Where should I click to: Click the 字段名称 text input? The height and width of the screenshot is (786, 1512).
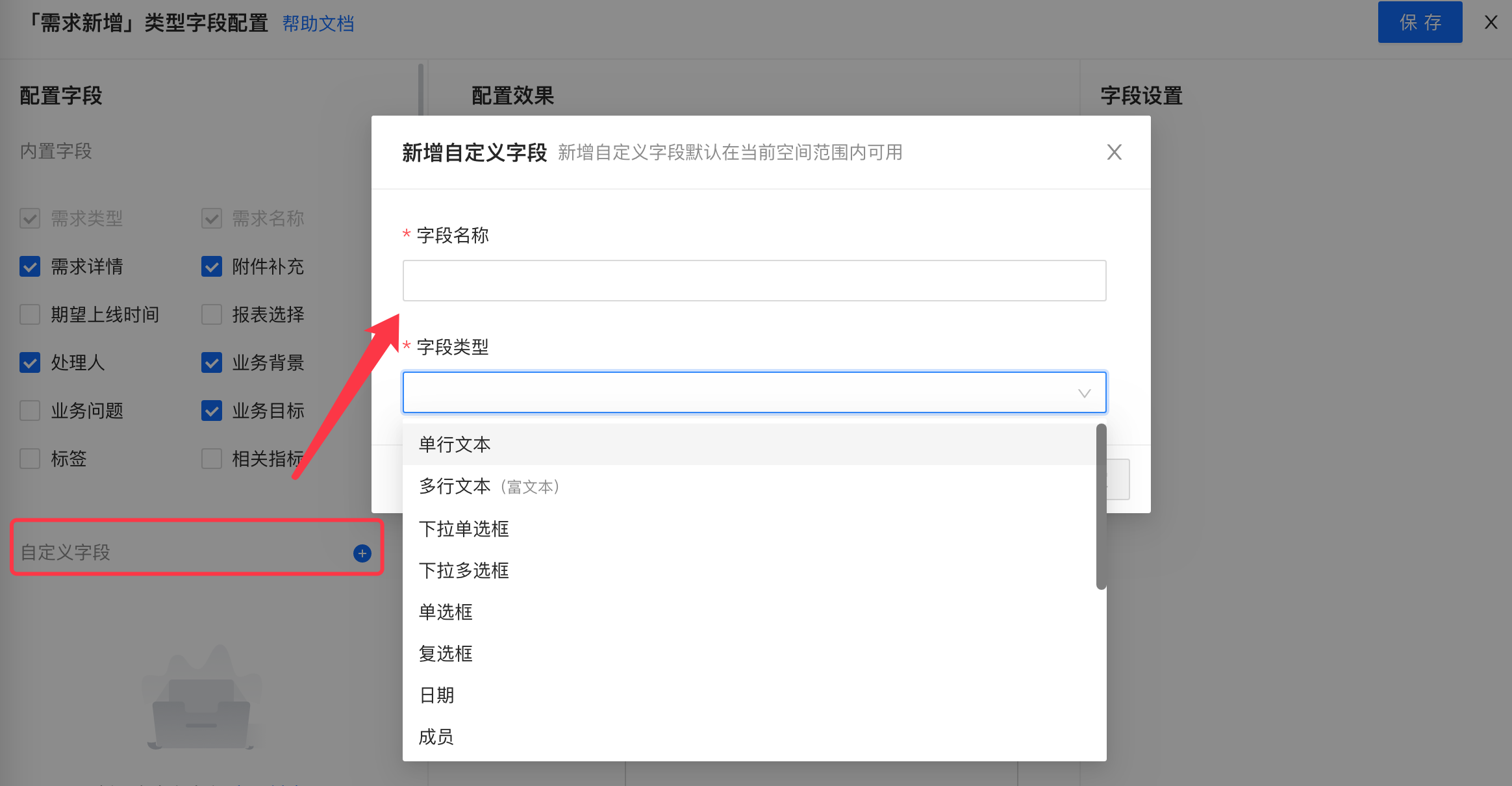[x=754, y=281]
